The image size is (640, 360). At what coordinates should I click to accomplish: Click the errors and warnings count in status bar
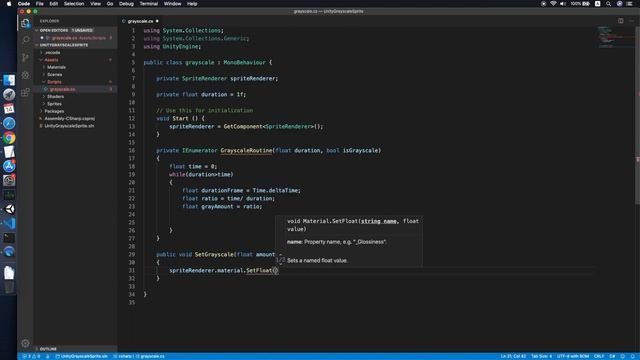click(31, 356)
